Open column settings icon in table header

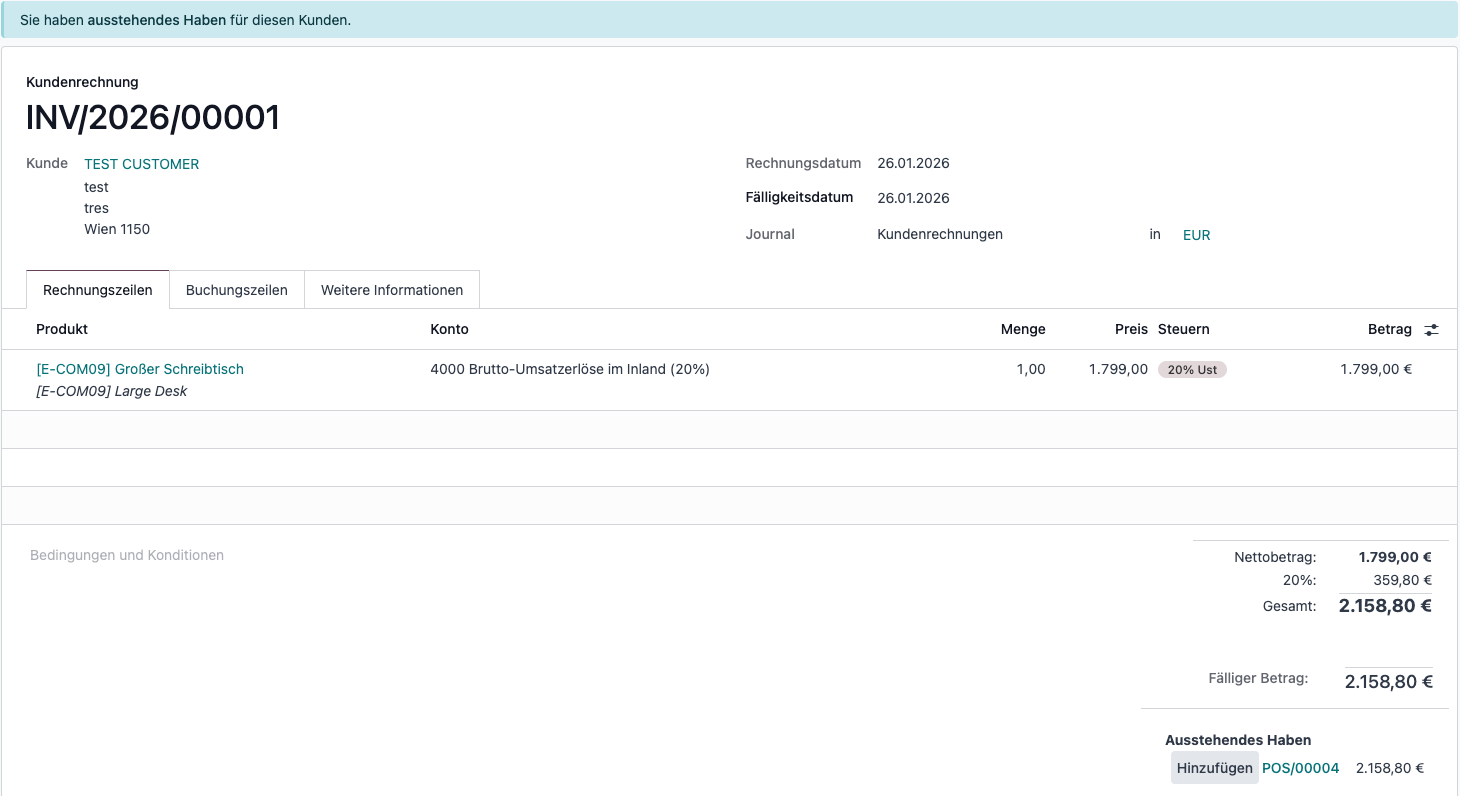coord(1431,330)
